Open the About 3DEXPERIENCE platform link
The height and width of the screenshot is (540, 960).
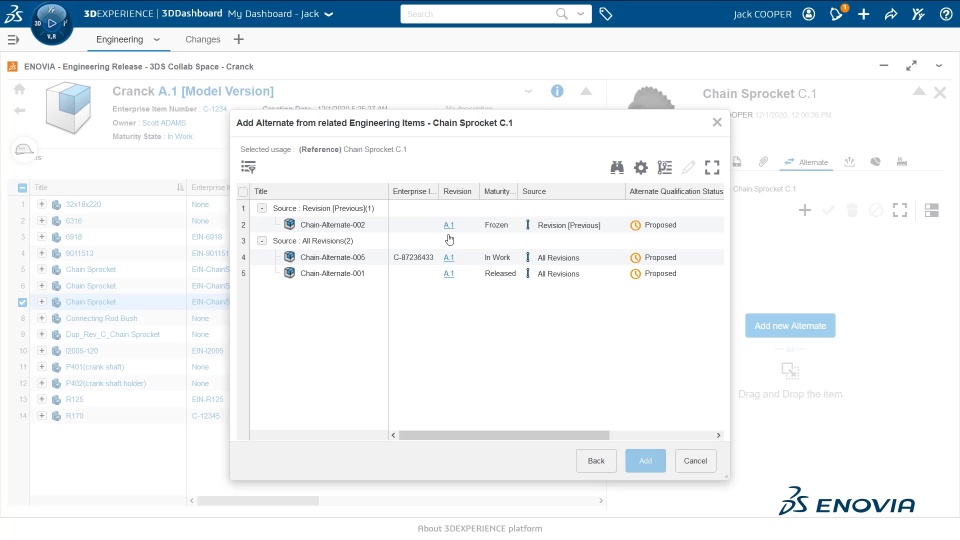(480, 528)
